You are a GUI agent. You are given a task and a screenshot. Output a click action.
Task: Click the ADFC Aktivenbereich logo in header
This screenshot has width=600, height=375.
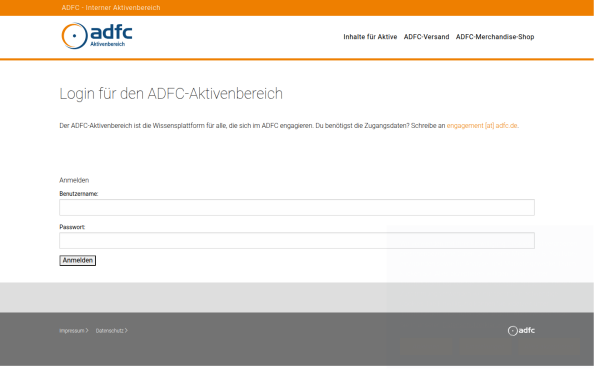point(97,36)
